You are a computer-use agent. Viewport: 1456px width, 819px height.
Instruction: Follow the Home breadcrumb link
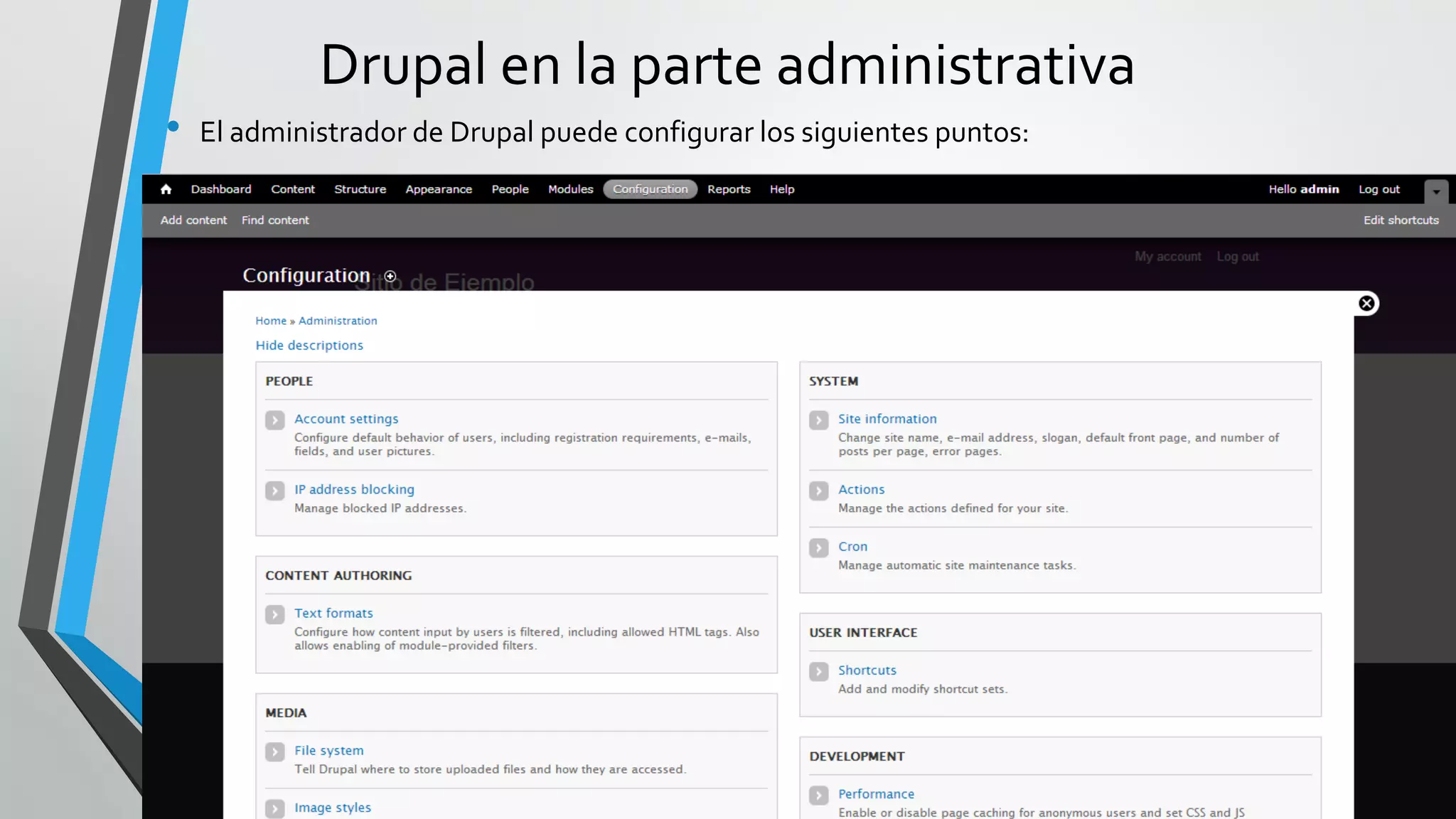(271, 321)
